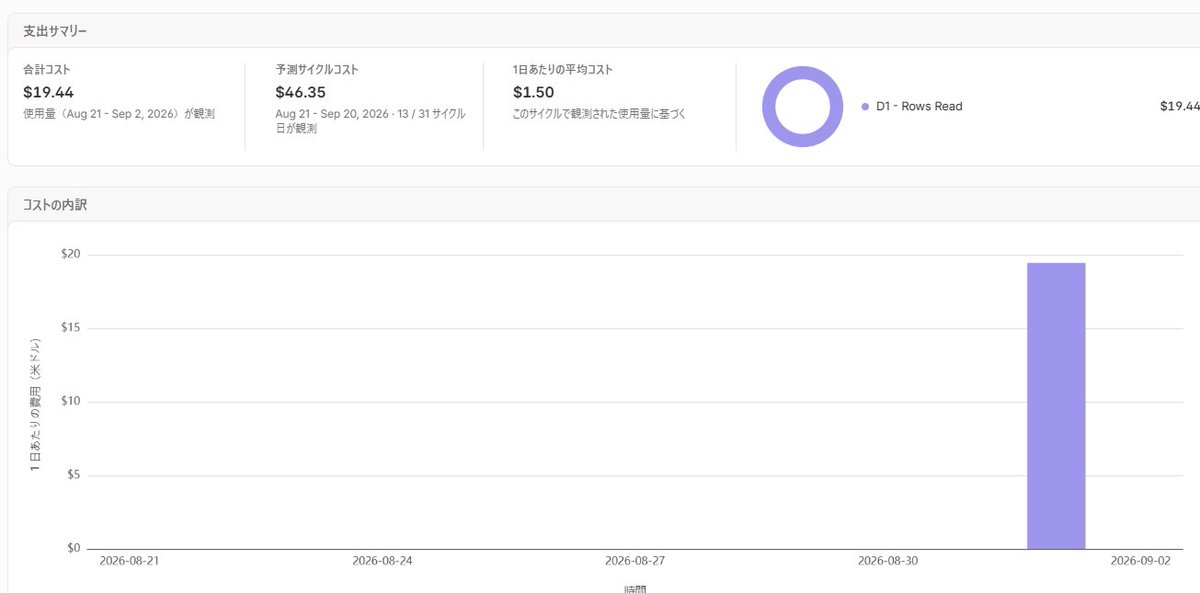Click the 2026-09-02 x-axis date
This screenshot has height=593, width=1200.
pos(1141,561)
